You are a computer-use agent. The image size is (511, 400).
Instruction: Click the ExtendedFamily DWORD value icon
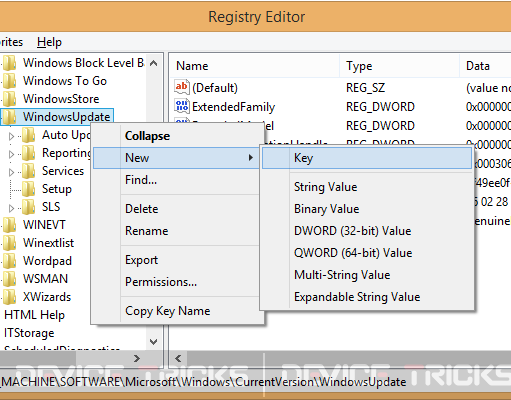click(x=182, y=106)
